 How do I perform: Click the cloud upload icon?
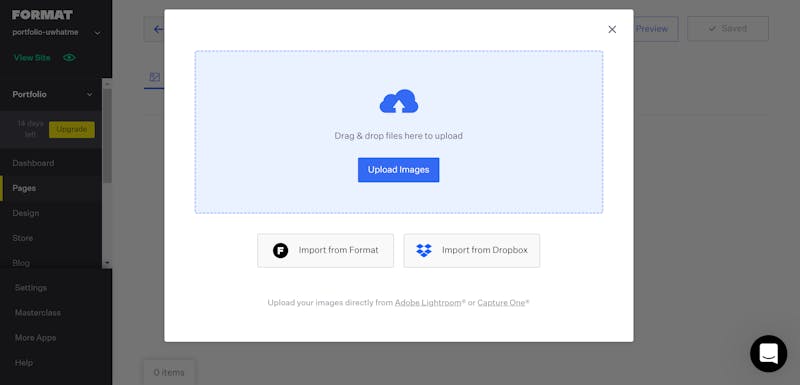click(x=398, y=101)
